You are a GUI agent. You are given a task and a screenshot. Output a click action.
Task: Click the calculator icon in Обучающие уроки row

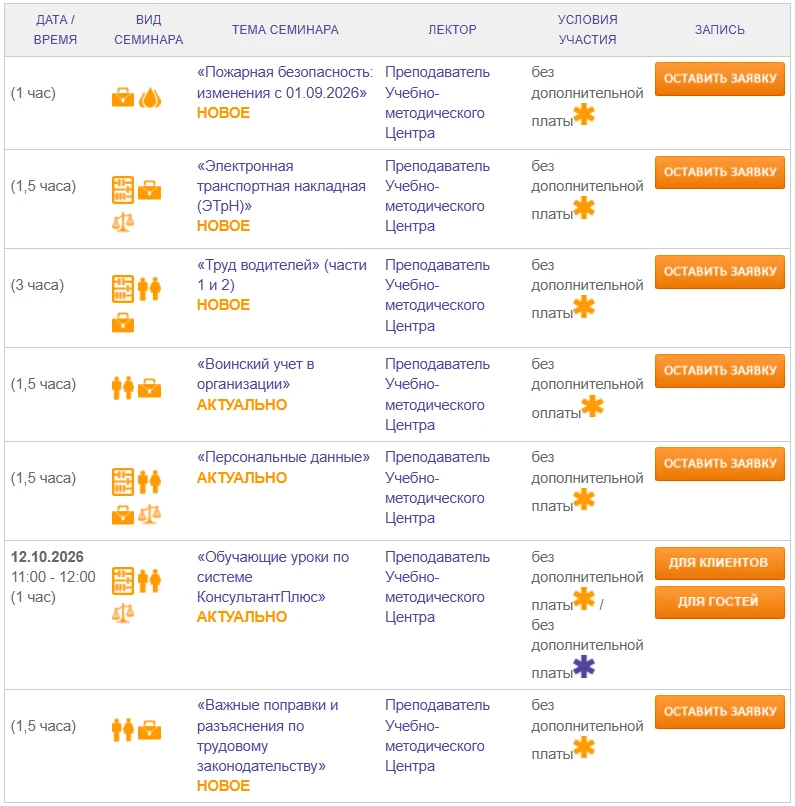[123, 581]
